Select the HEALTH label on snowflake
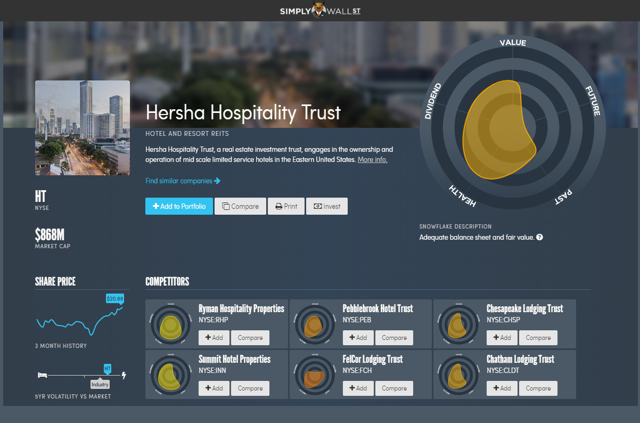This screenshot has height=423, width=640. click(x=462, y=196)
